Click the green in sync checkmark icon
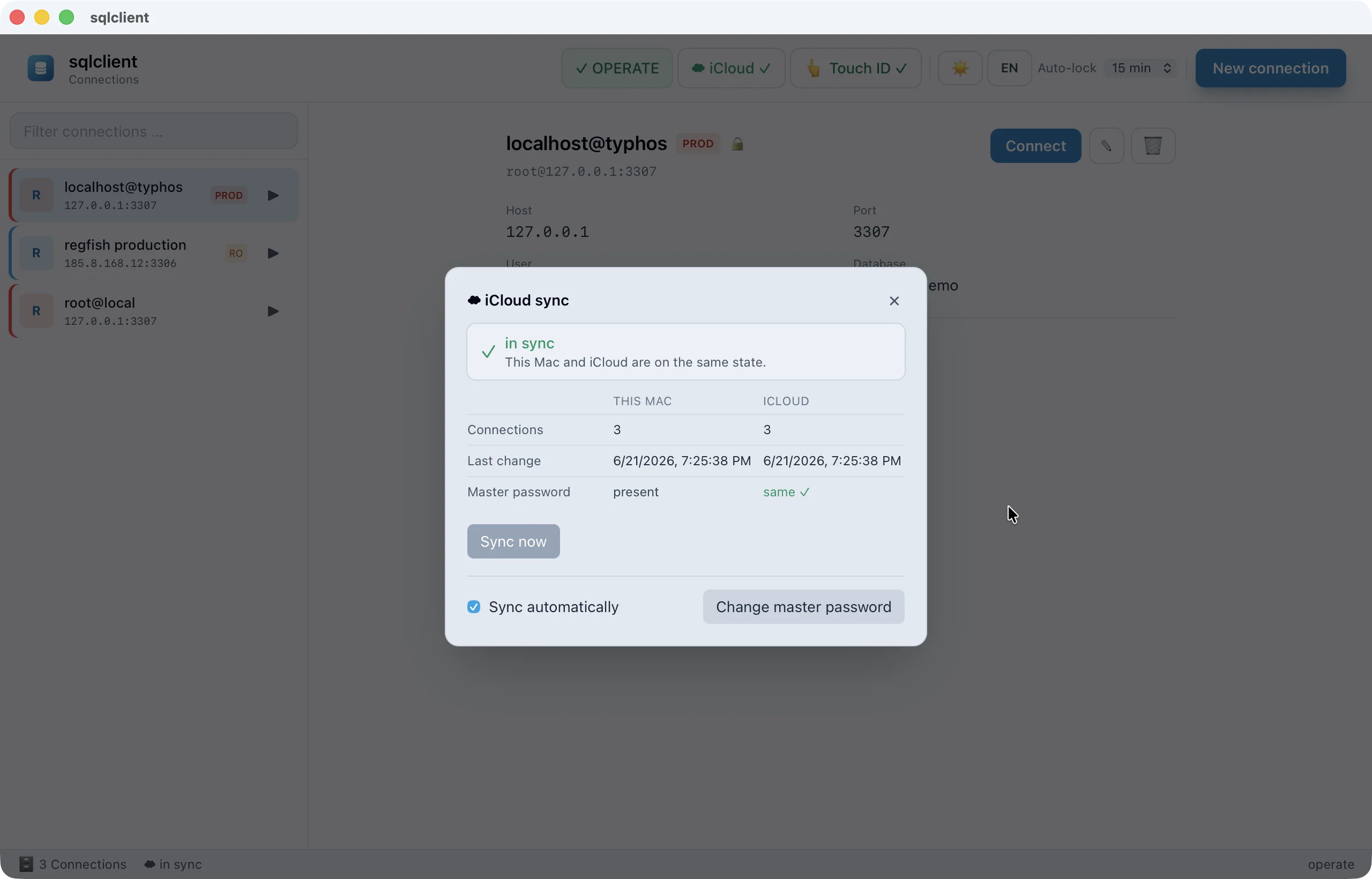This screenshot has height=879, width=1372. tap(488, 352)
